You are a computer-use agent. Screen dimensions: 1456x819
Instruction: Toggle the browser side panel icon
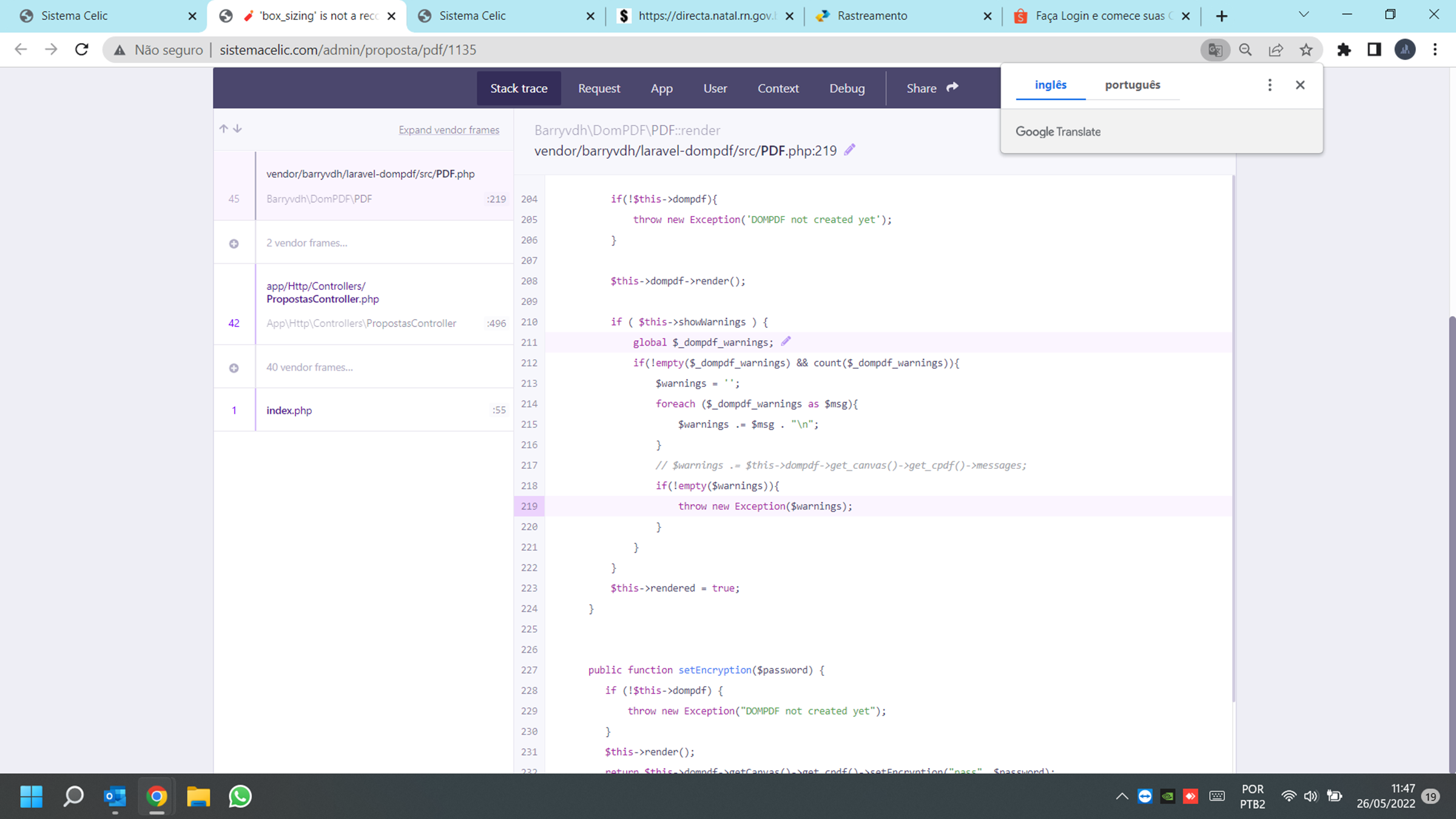tap(1375, 50)
